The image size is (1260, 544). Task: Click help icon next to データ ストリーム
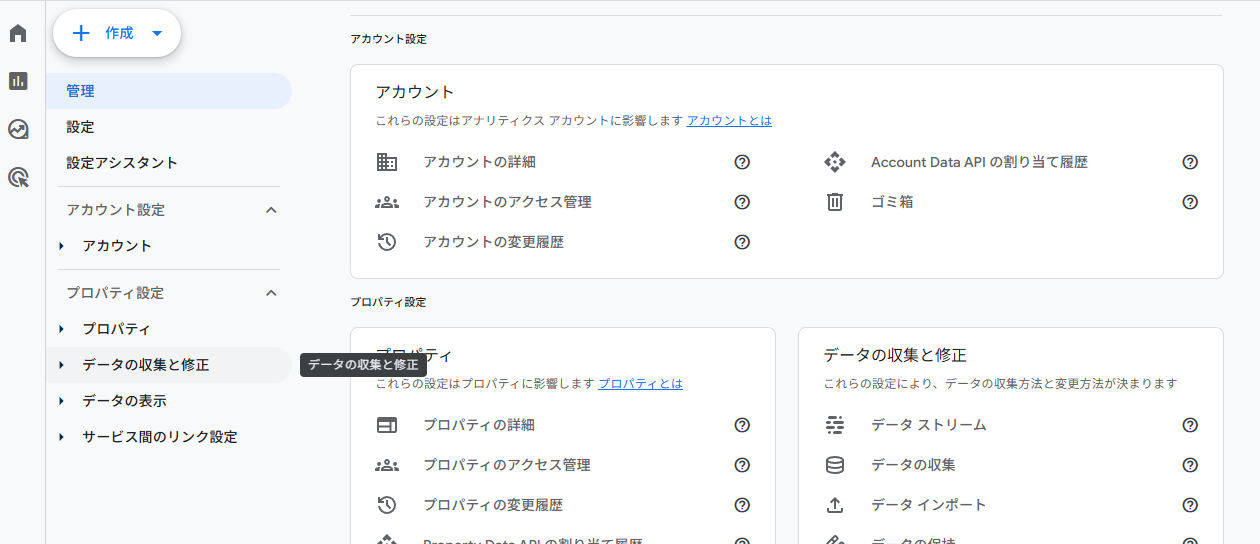click(x=1190, y=425)
